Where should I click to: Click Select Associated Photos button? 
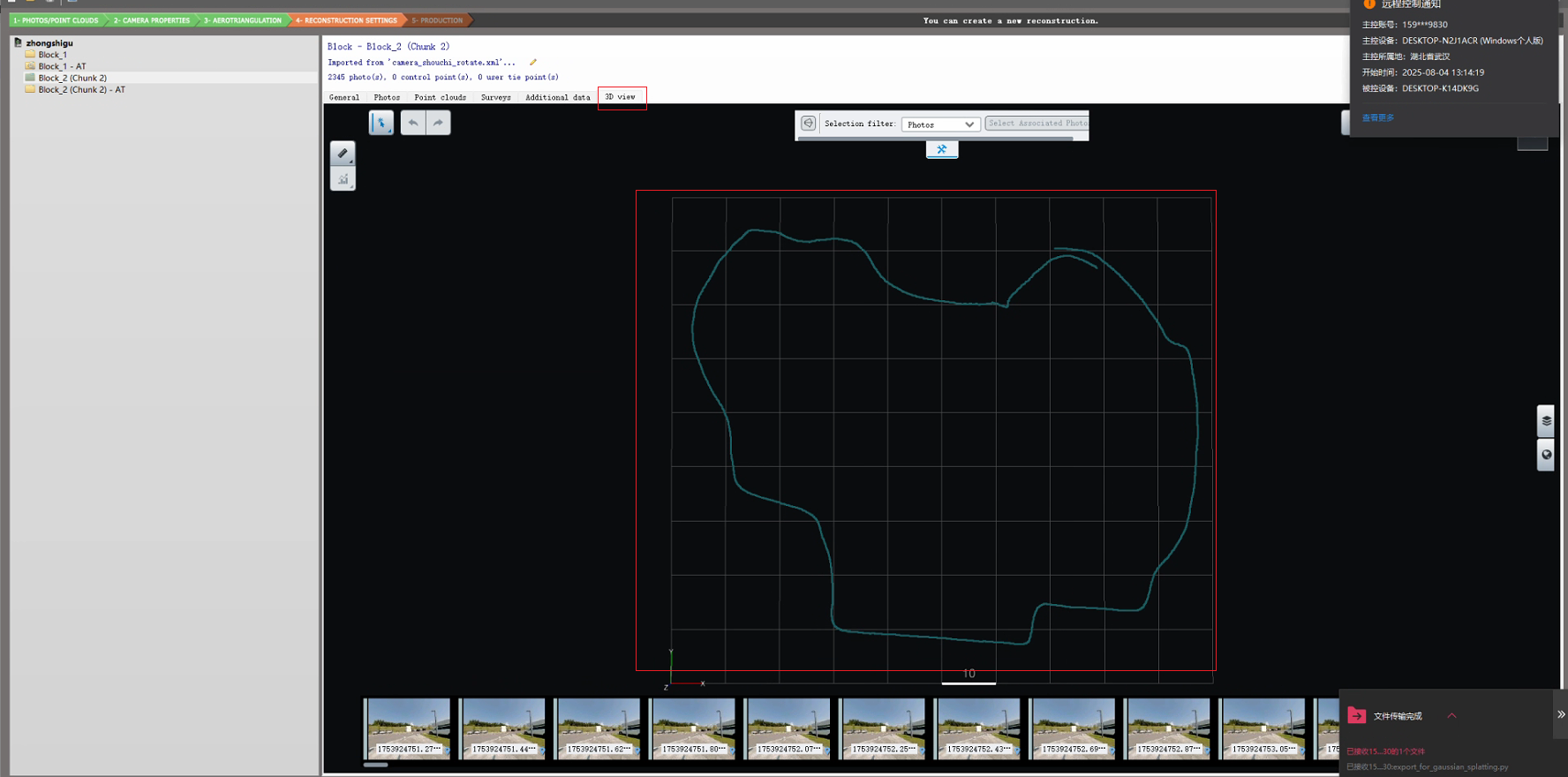(x=1037, y=124)
